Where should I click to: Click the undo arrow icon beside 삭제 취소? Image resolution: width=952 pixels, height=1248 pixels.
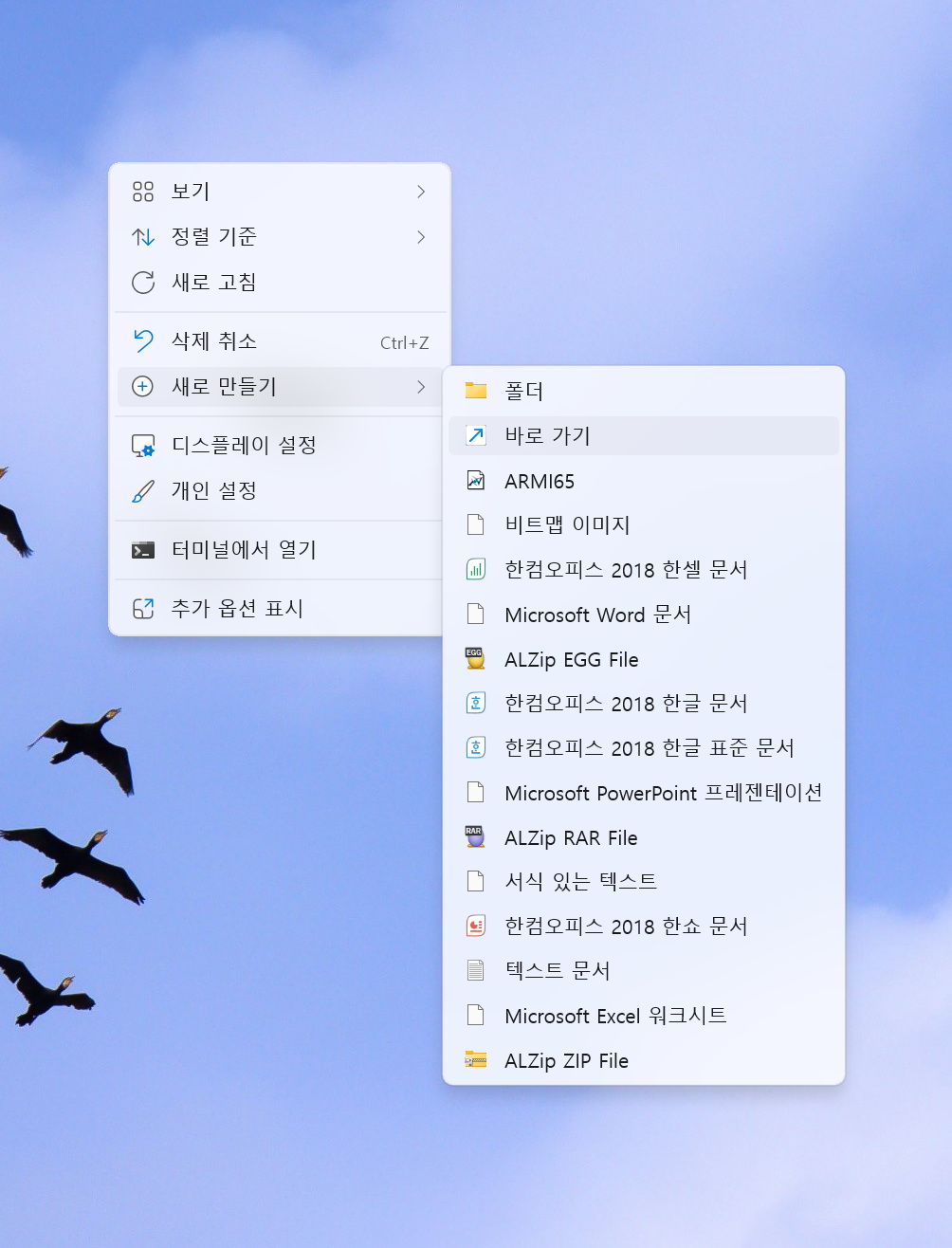(143, 340)
